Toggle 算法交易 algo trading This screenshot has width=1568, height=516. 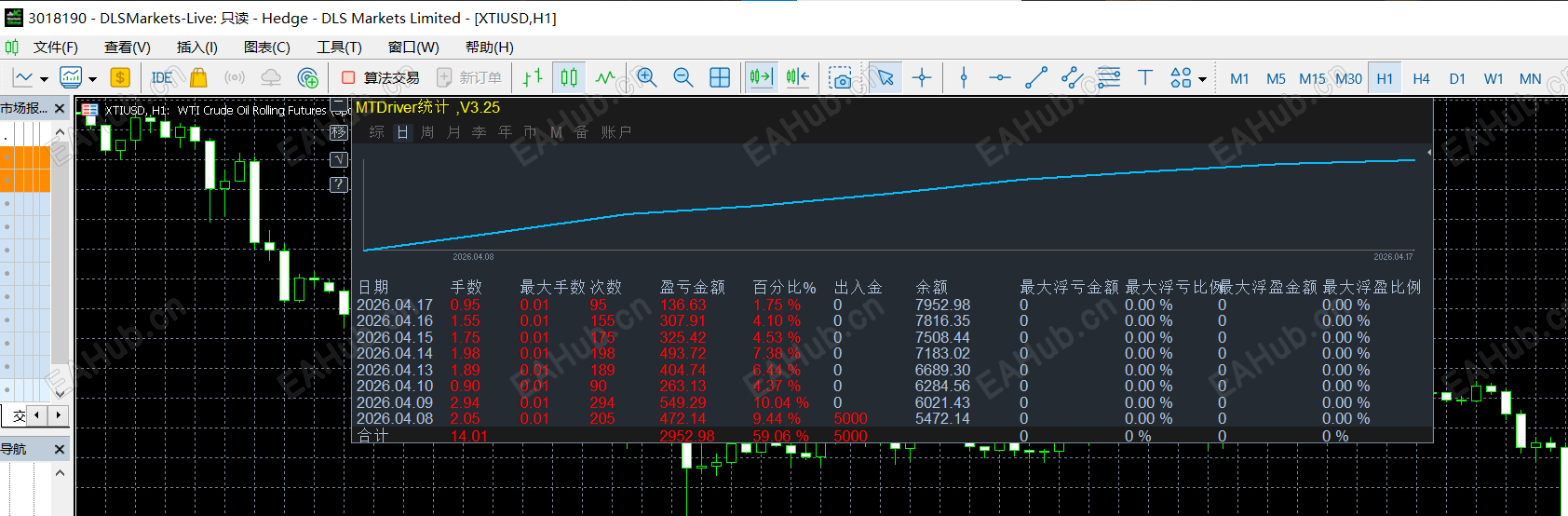(381, 78)
